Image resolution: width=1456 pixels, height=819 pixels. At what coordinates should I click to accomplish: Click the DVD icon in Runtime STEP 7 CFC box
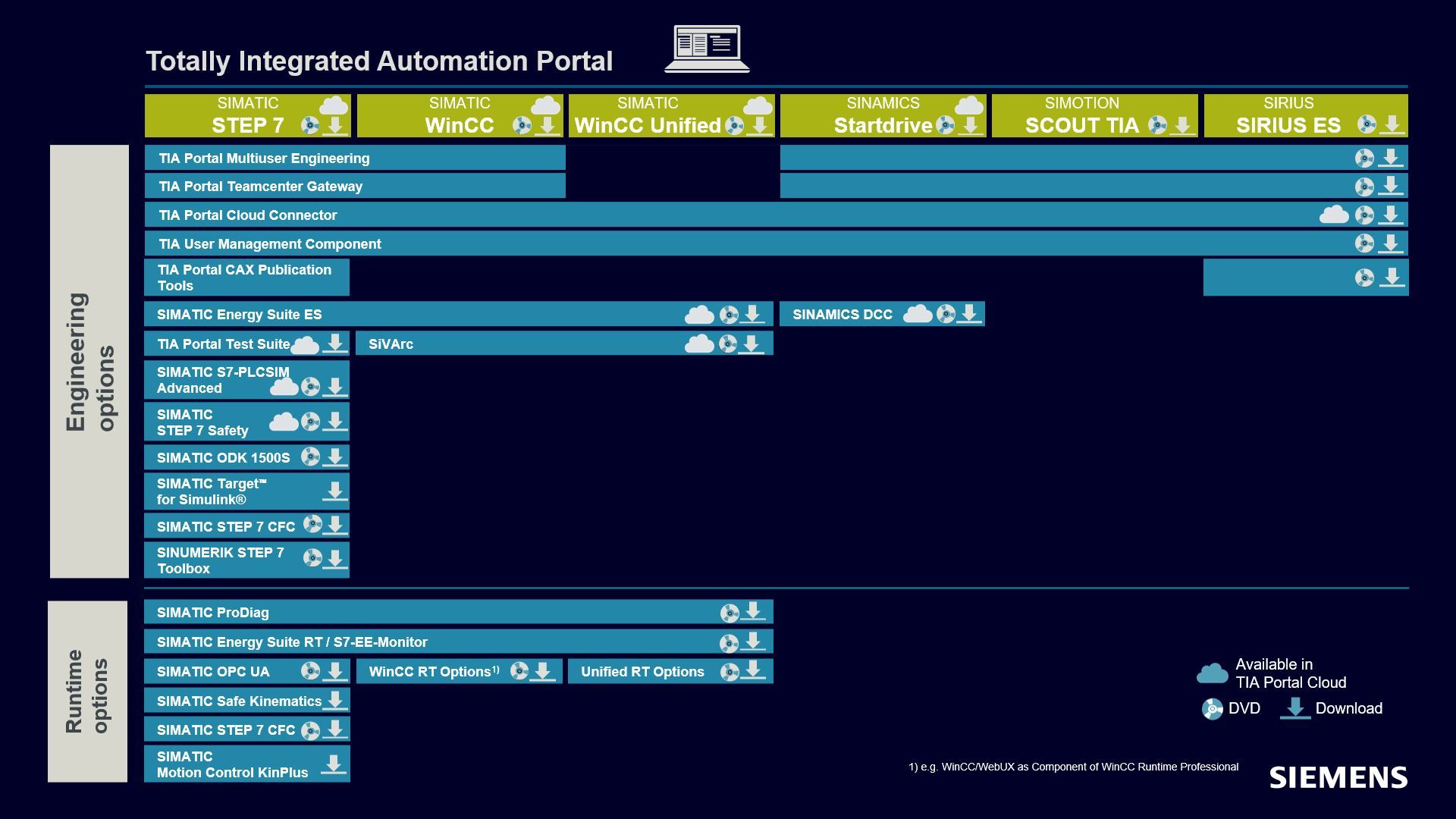310,730
